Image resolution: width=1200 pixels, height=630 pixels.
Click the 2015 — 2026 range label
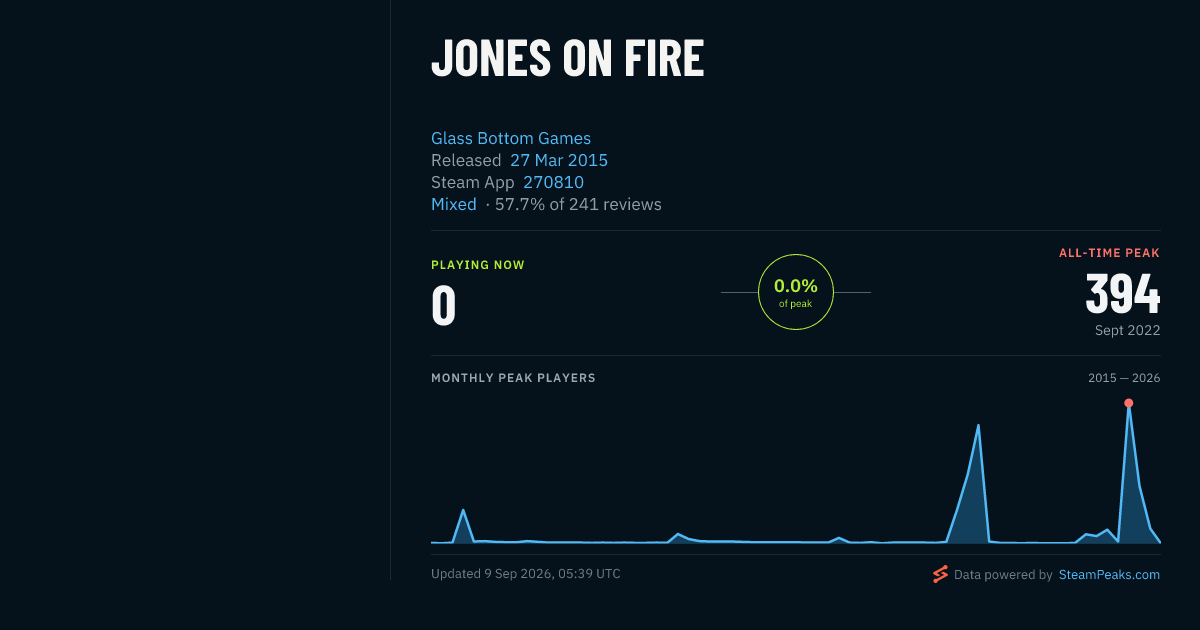pos(1124,378)
